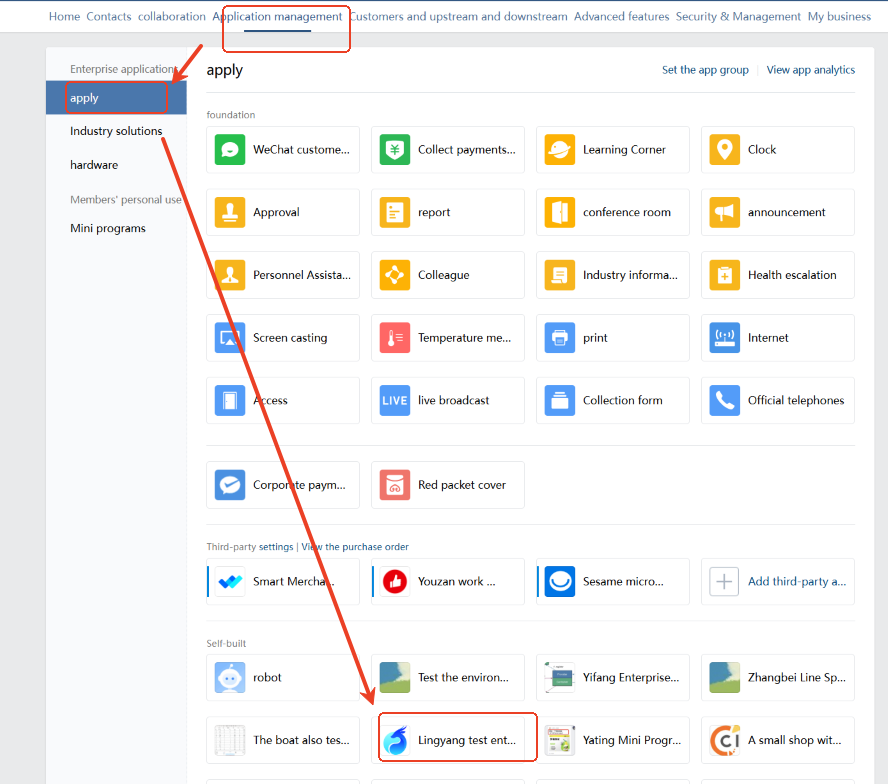Screen dimensions: 888x784
Task: Click the Red packet cover icon
Action: coord(395,485)
